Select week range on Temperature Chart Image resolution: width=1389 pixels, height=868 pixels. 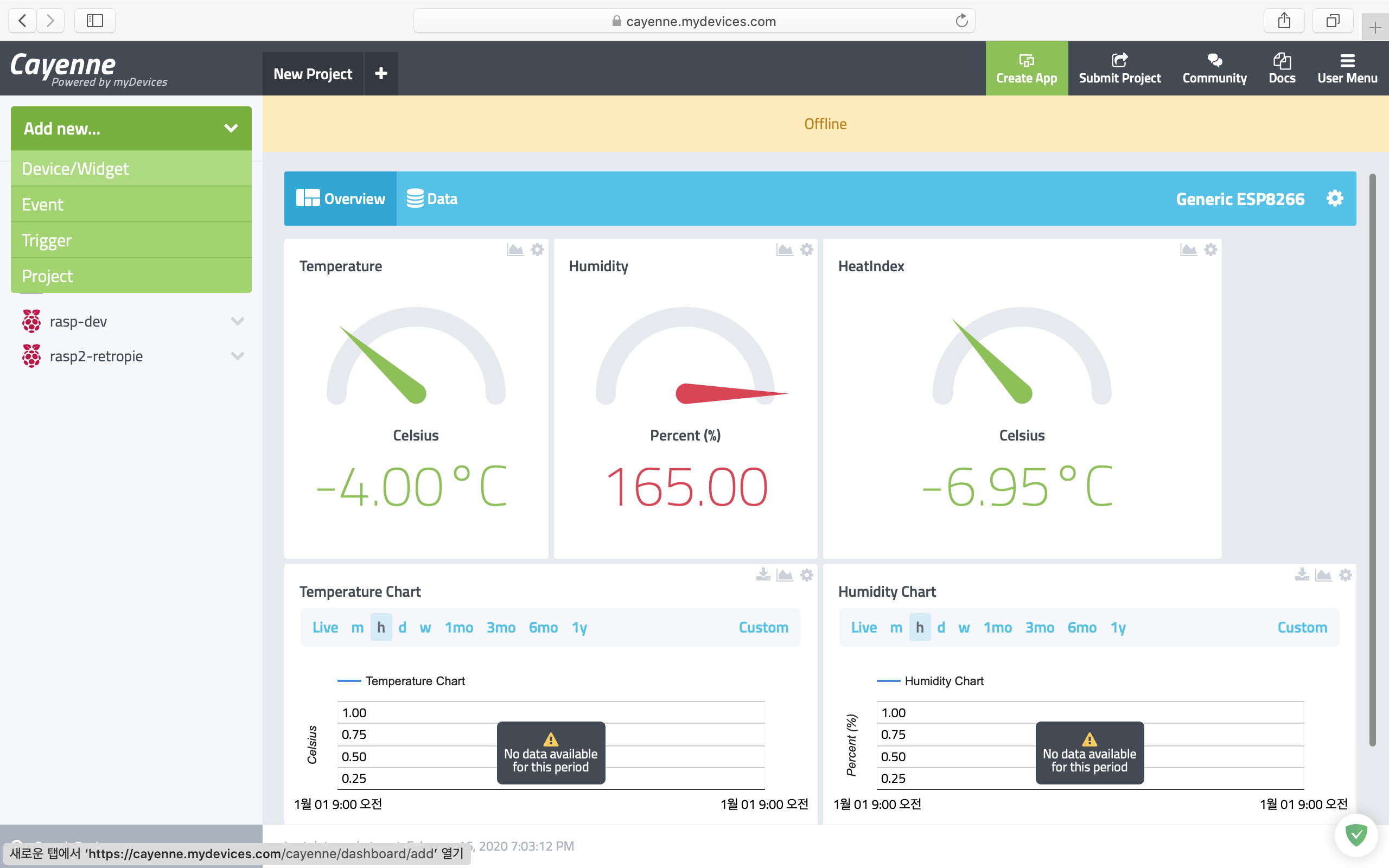click(x=425, y=628)
